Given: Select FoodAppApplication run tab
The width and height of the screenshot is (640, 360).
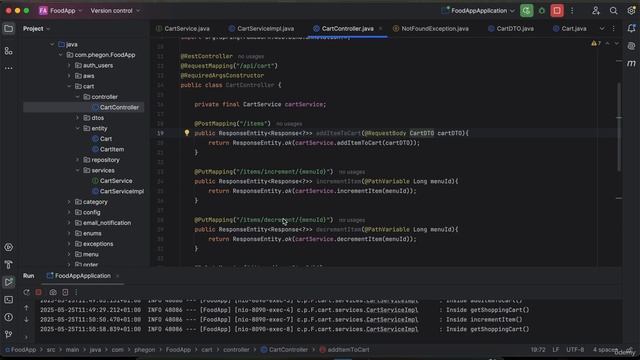Looking at the screenshot, I should coord(78,276).
